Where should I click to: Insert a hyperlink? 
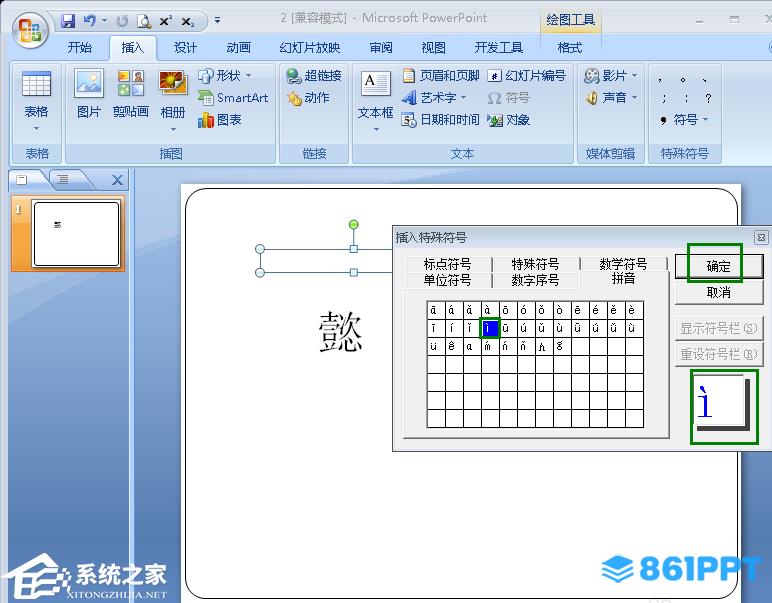click(x=314, y=75)
